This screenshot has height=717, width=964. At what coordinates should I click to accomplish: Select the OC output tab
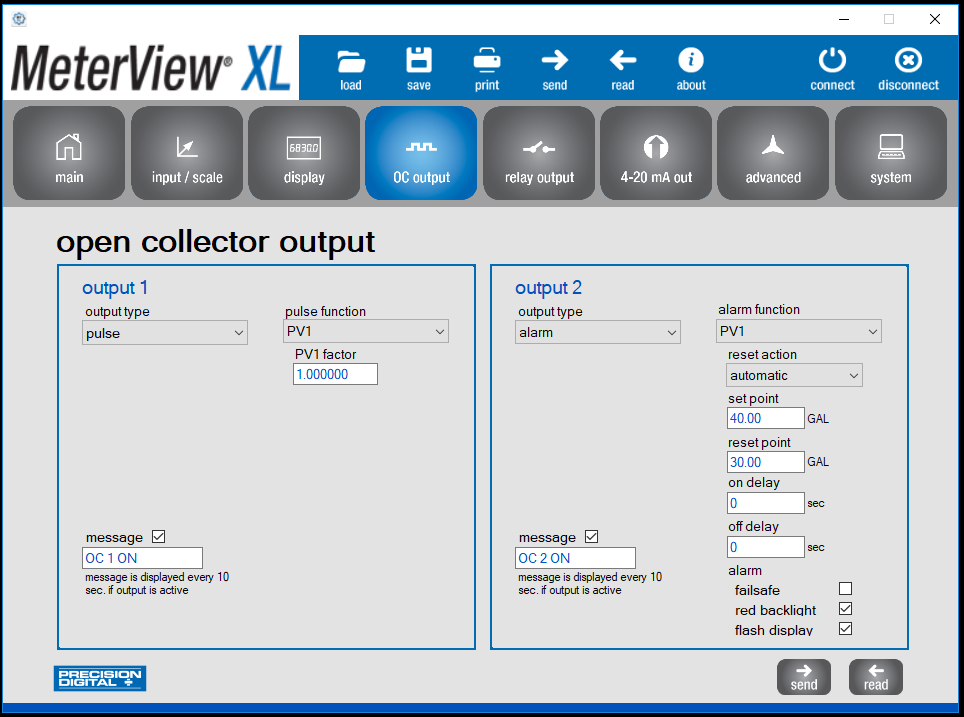point(421,153)
